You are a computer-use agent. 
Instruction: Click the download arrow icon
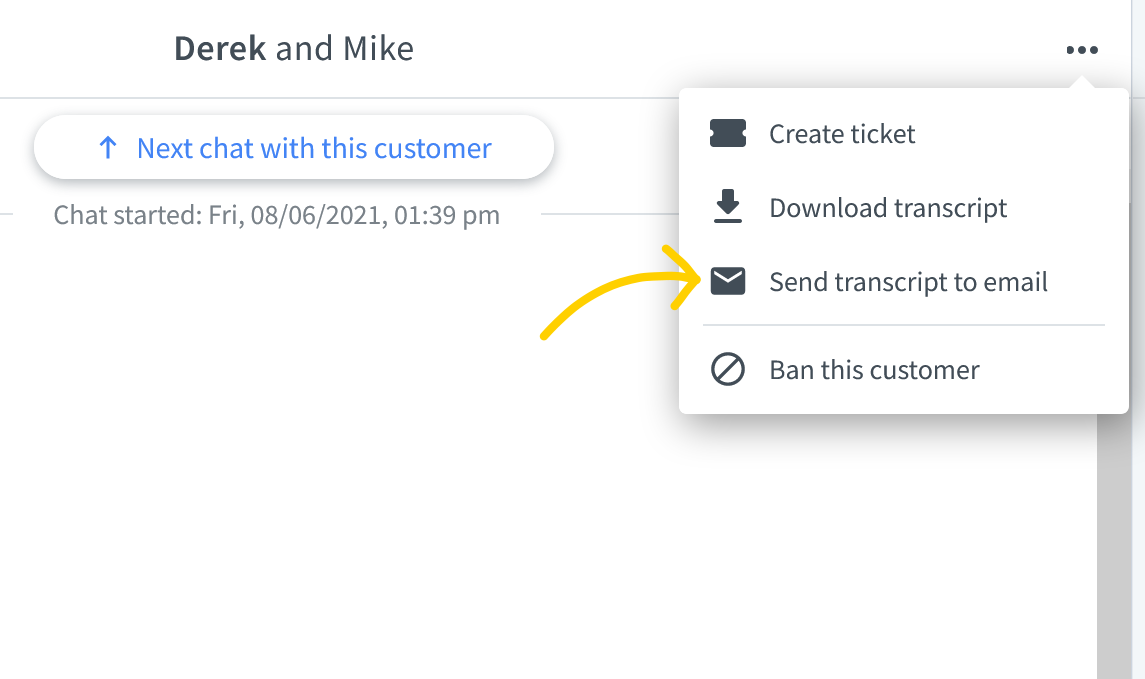point(727,206)
